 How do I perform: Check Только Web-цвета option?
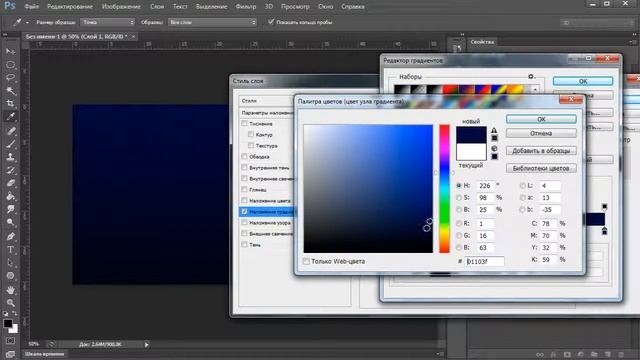306,261
